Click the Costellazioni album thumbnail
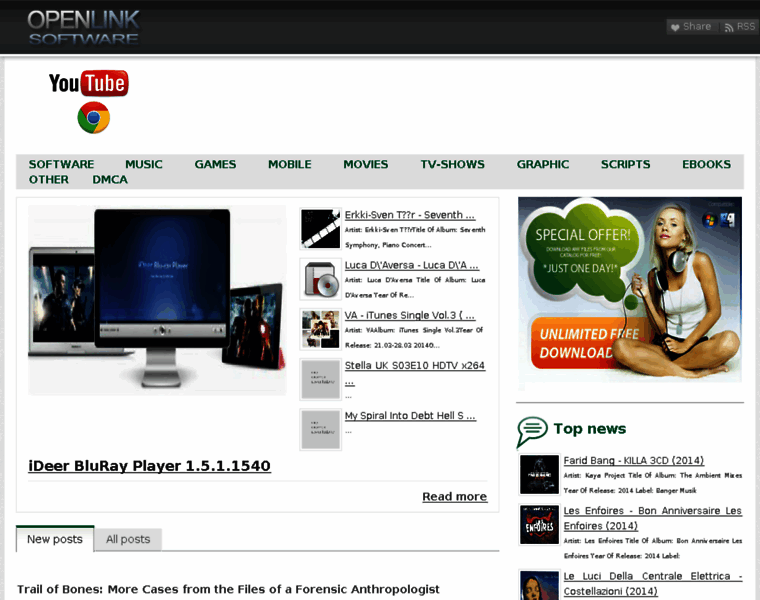The height and width of the screenshot is (600, 760). [539, 585]
